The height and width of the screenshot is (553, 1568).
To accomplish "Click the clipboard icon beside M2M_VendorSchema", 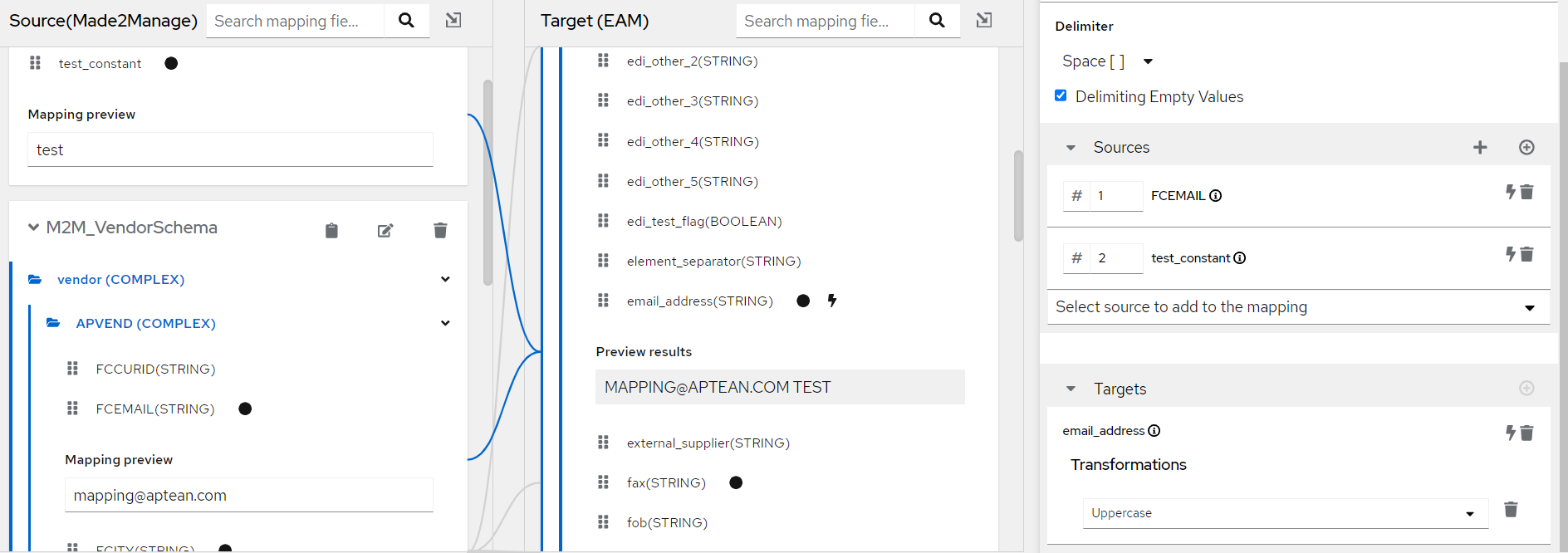I will 331,231.
